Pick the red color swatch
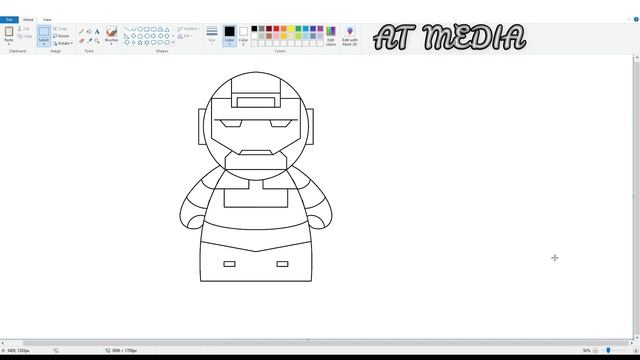This screenshot has width=640, height=360. (x=276, y=29)
